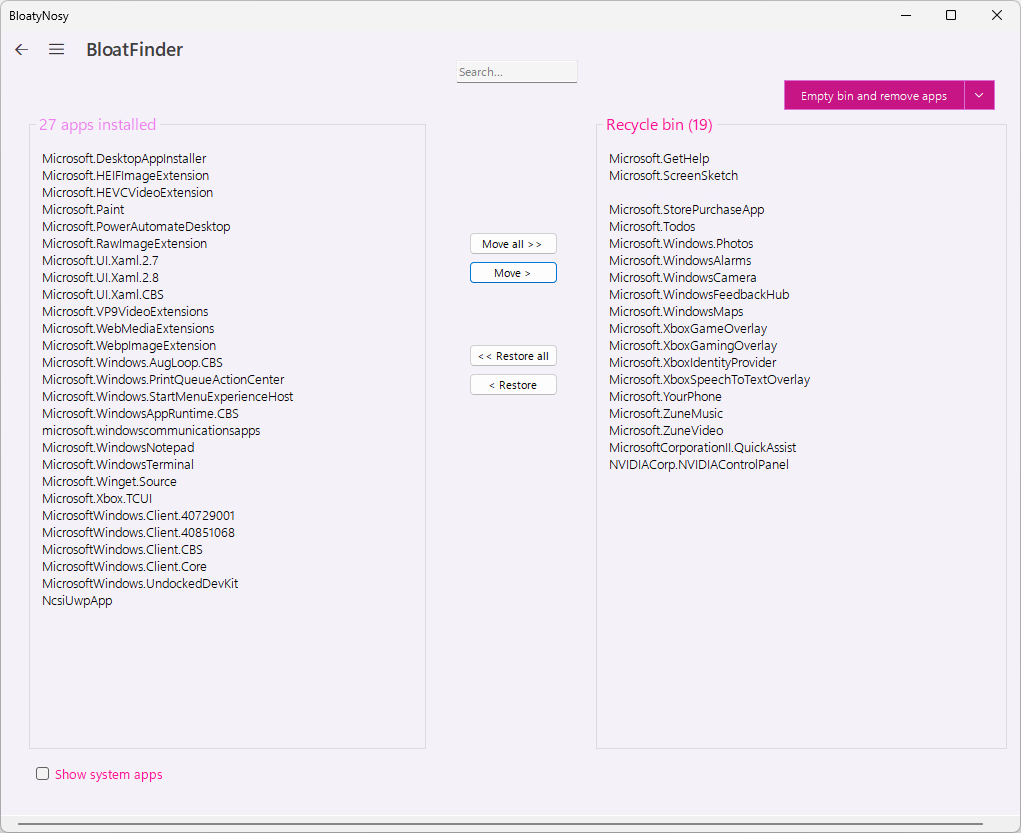Select Microsoft.YourPhone in recycle bin
The image size is (1021, 833).
665,396
